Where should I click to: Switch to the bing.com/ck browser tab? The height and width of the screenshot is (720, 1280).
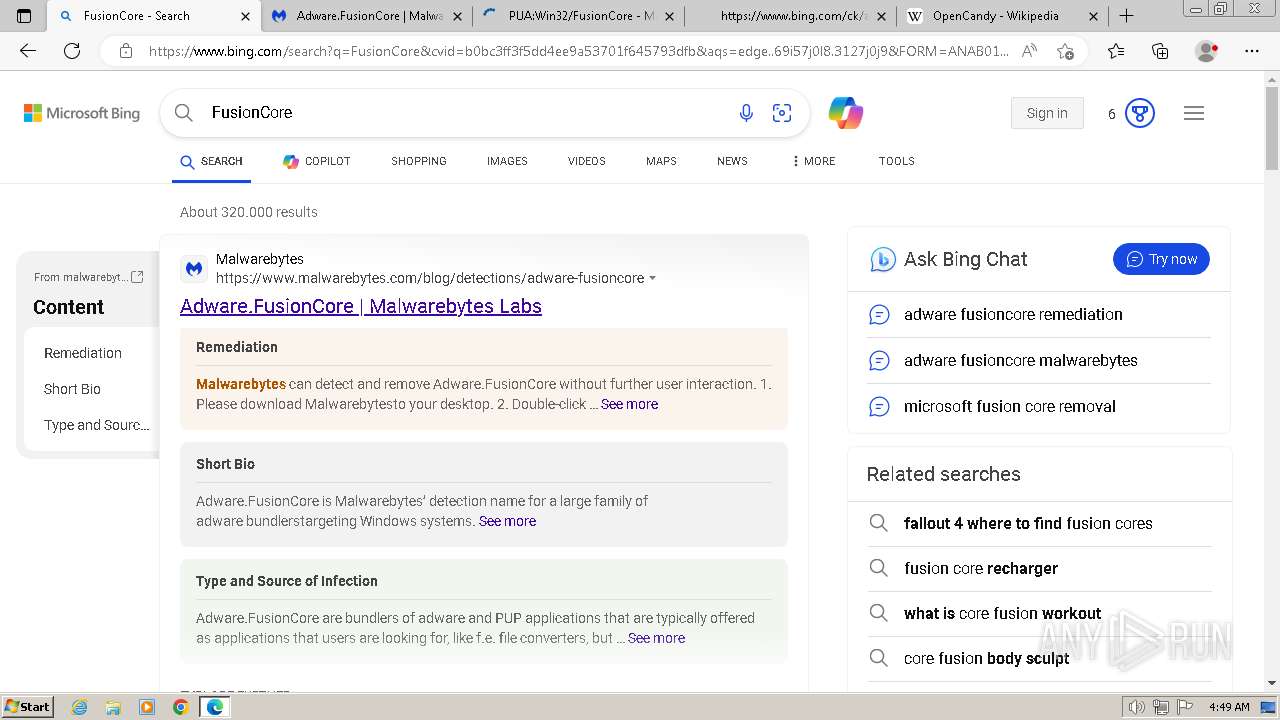pyautogui.click(x=790, y=16)
